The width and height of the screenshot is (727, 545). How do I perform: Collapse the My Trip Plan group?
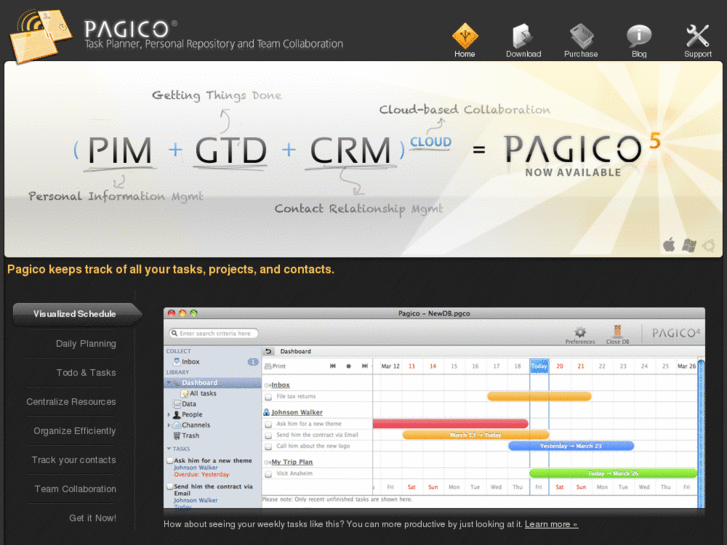(x=266, y=462)
